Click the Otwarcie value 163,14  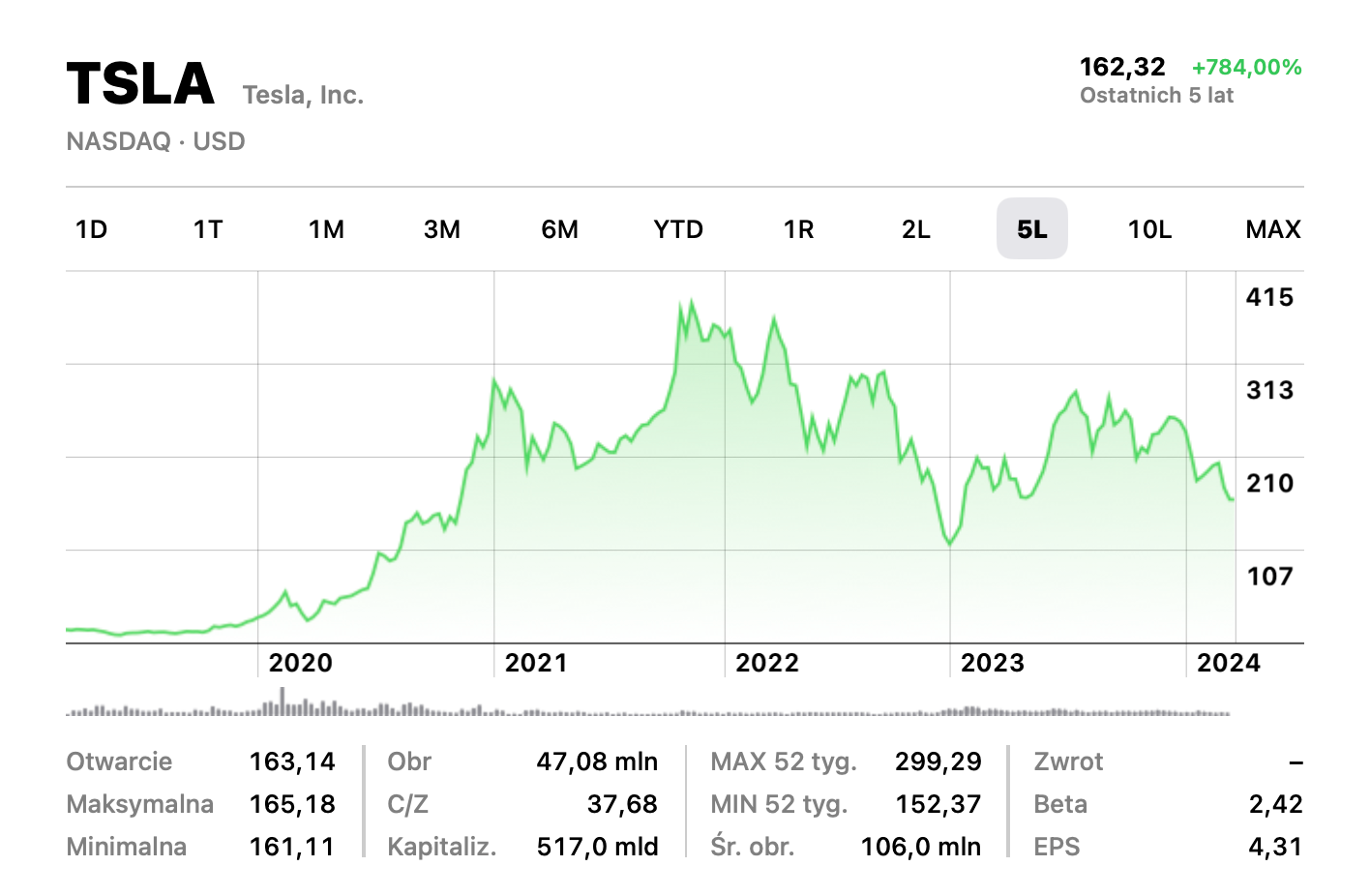click(x=292, y=762)
